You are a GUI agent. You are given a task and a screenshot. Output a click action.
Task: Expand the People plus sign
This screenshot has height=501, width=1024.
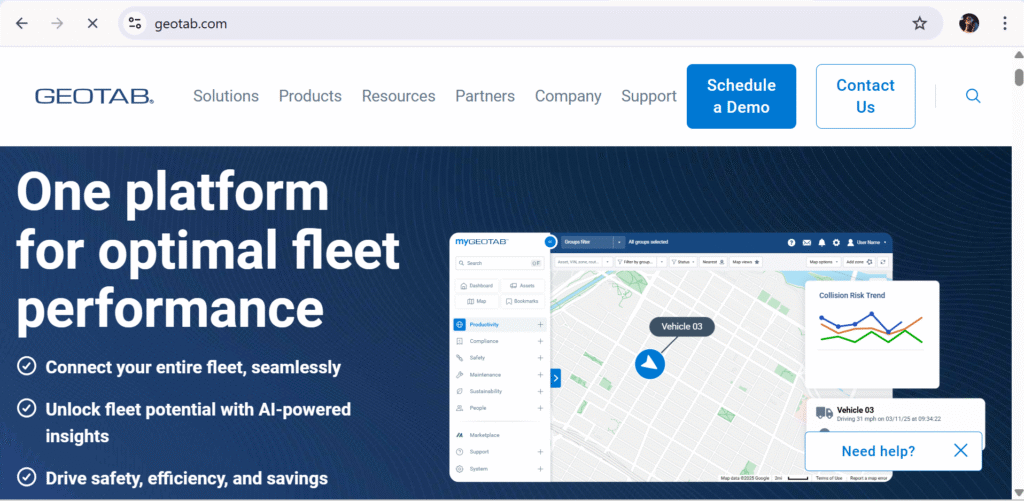pos(540,408)
